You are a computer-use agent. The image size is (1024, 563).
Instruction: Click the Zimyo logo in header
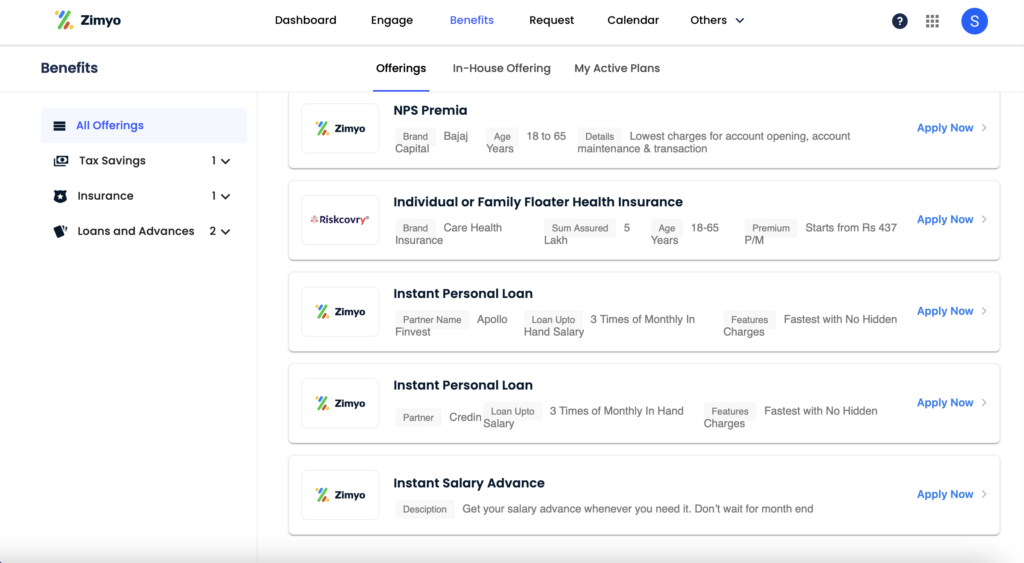point(88,20)
